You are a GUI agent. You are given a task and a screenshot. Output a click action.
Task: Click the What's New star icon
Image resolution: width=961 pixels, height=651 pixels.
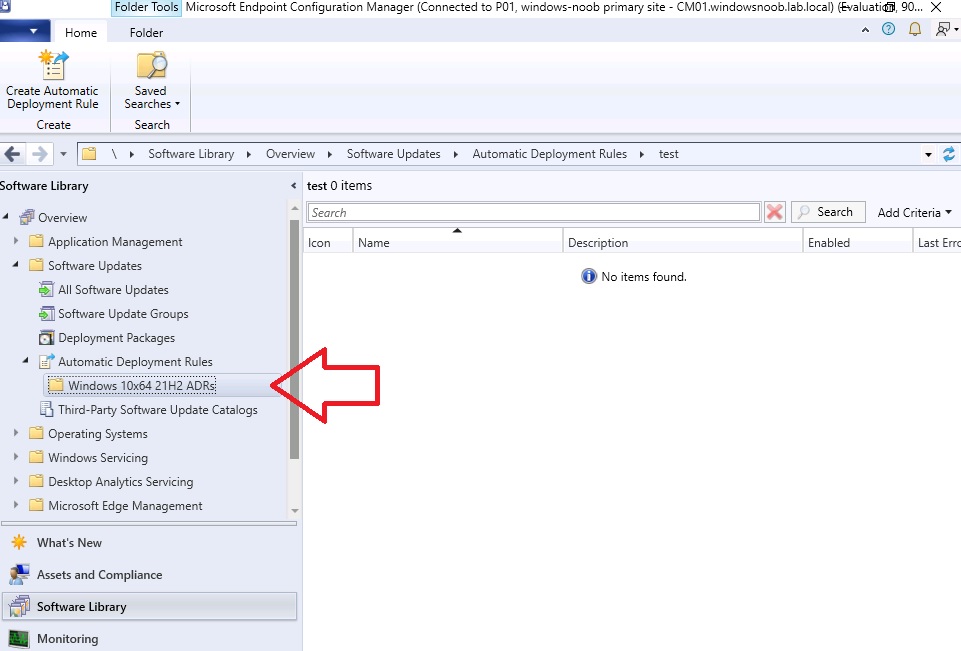tap(19, 542)
